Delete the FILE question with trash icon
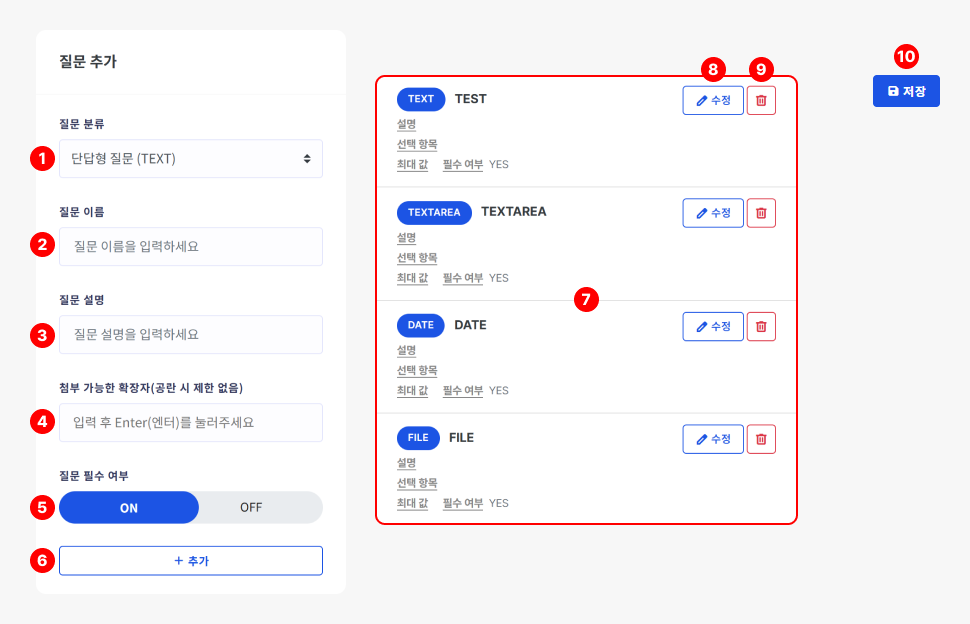 pos(761,439)
